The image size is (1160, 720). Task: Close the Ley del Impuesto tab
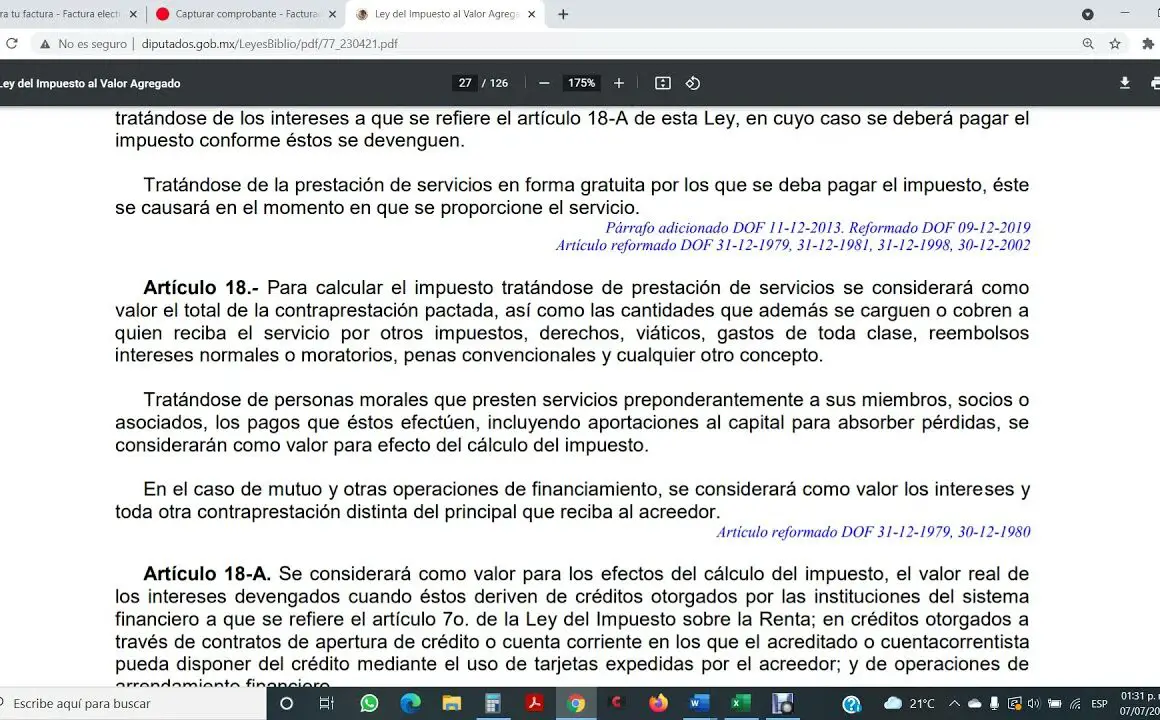[x=531, y=14]
